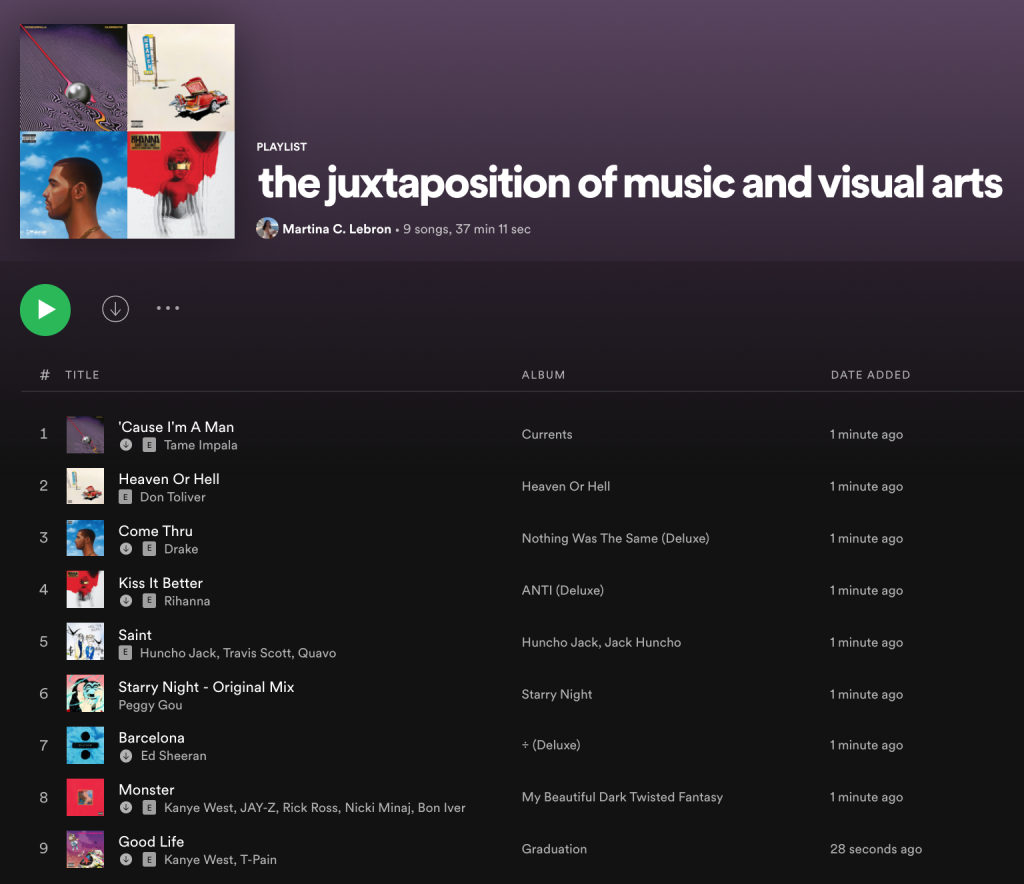The height and width of the screenshot is (884, 1024).
Task: Open artist T-Pain
Action: point(258,860)
